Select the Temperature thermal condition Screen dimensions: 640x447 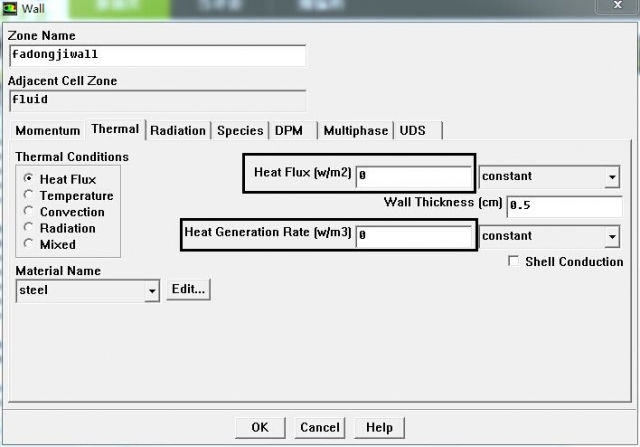[29, 196]
